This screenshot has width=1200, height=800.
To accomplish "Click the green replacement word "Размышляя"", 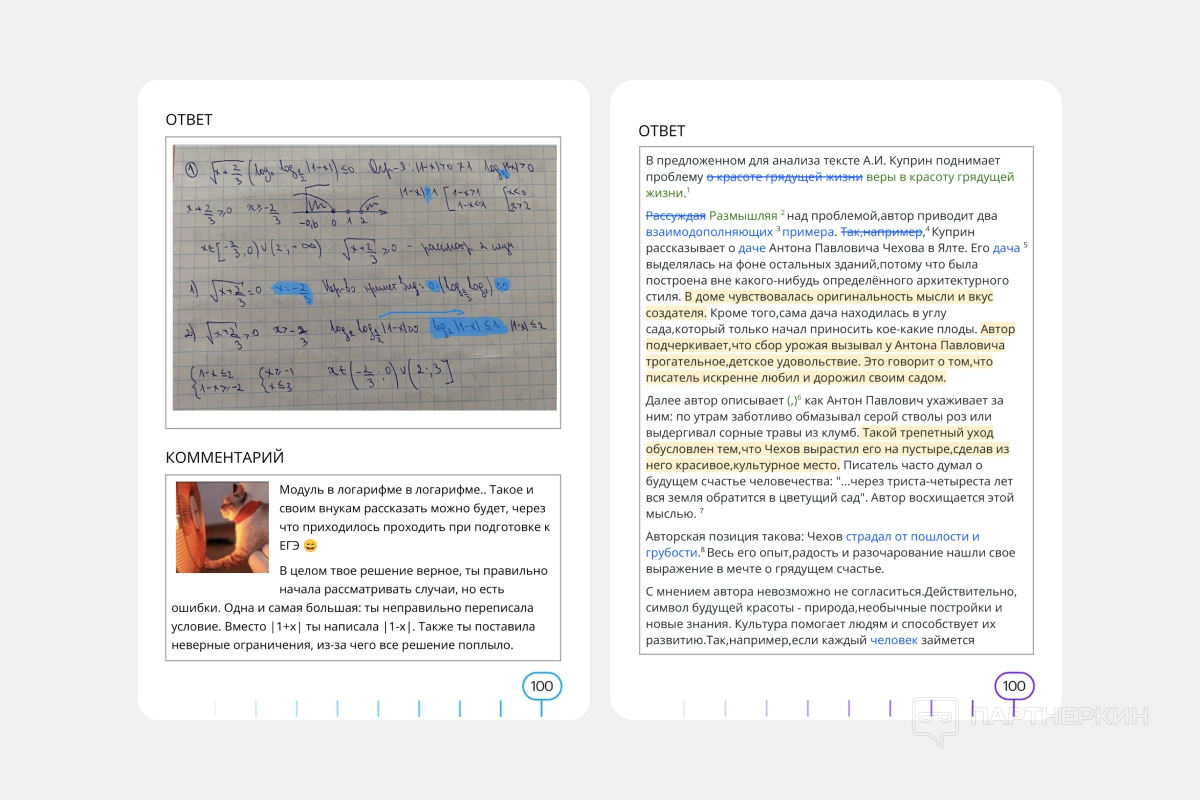I will [x=743, y=215].
